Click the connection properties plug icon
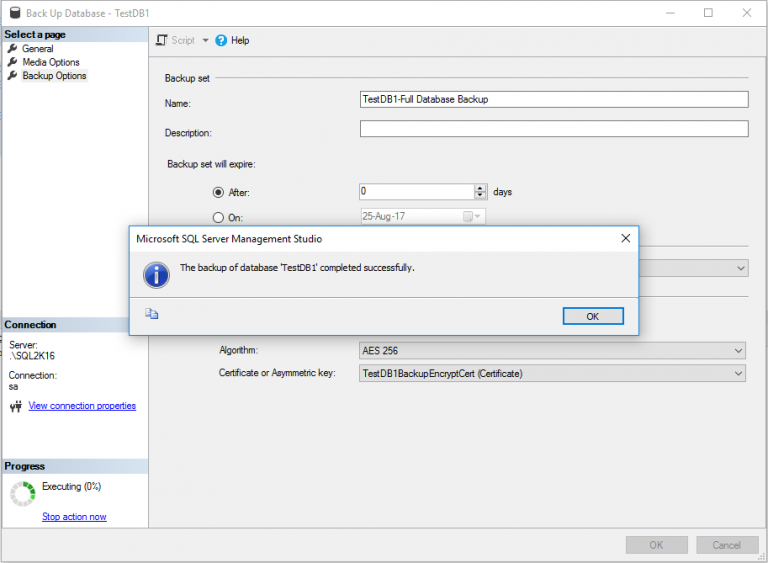The width and height of the screenshot is (768, 563). coord(16,406)
